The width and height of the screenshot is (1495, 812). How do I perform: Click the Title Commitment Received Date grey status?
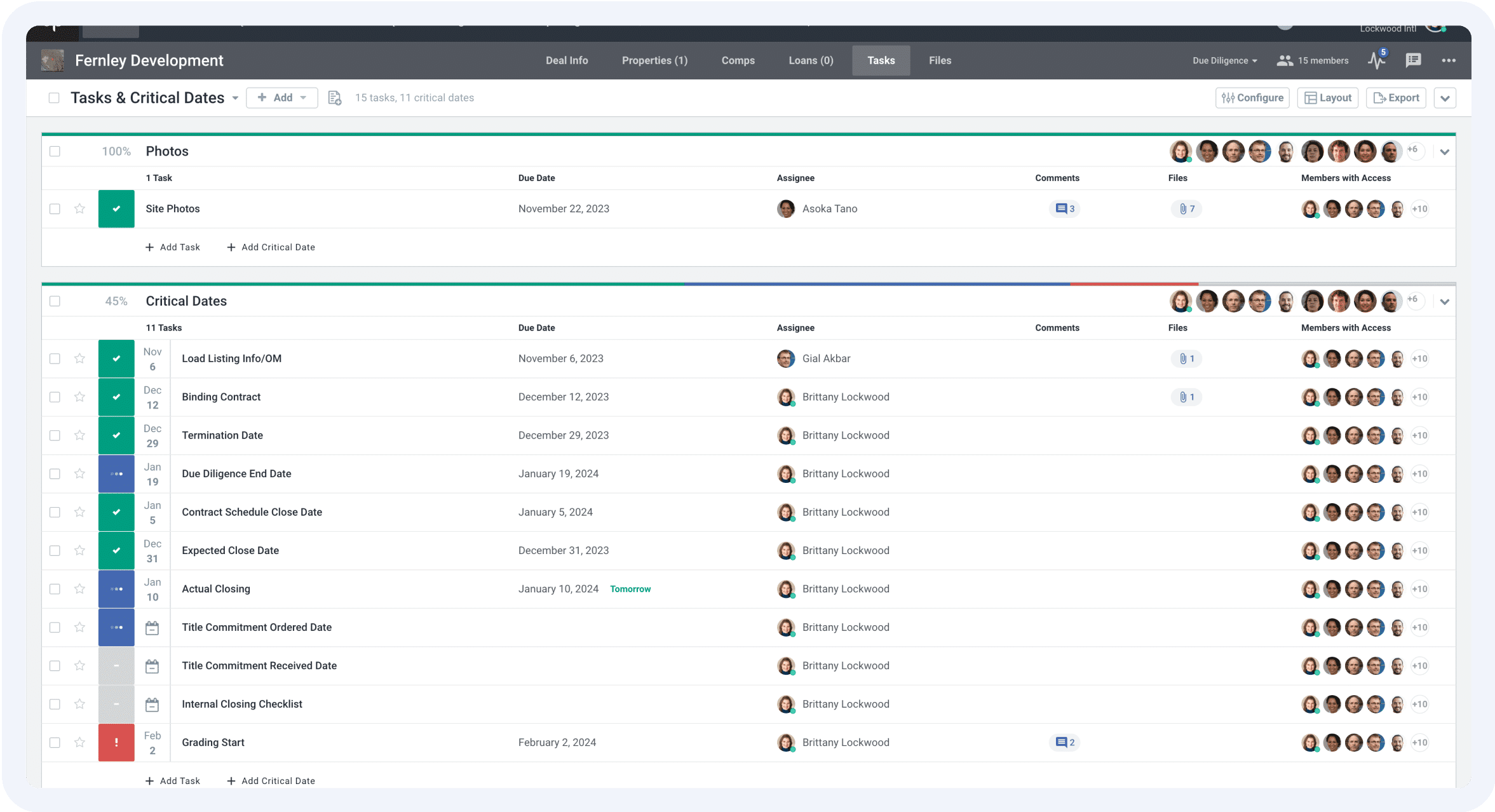coord(116,666)
